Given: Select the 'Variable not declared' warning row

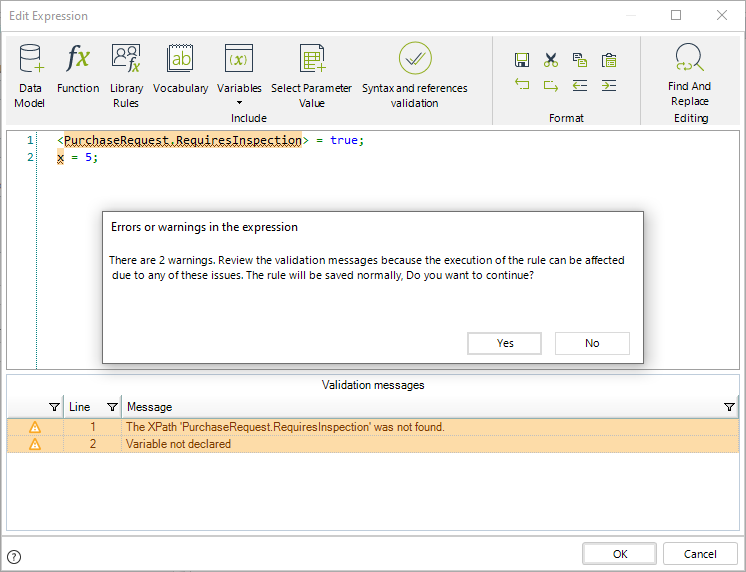Looking at the screenshot, I should pyautogui.click(x=373, y=444).
